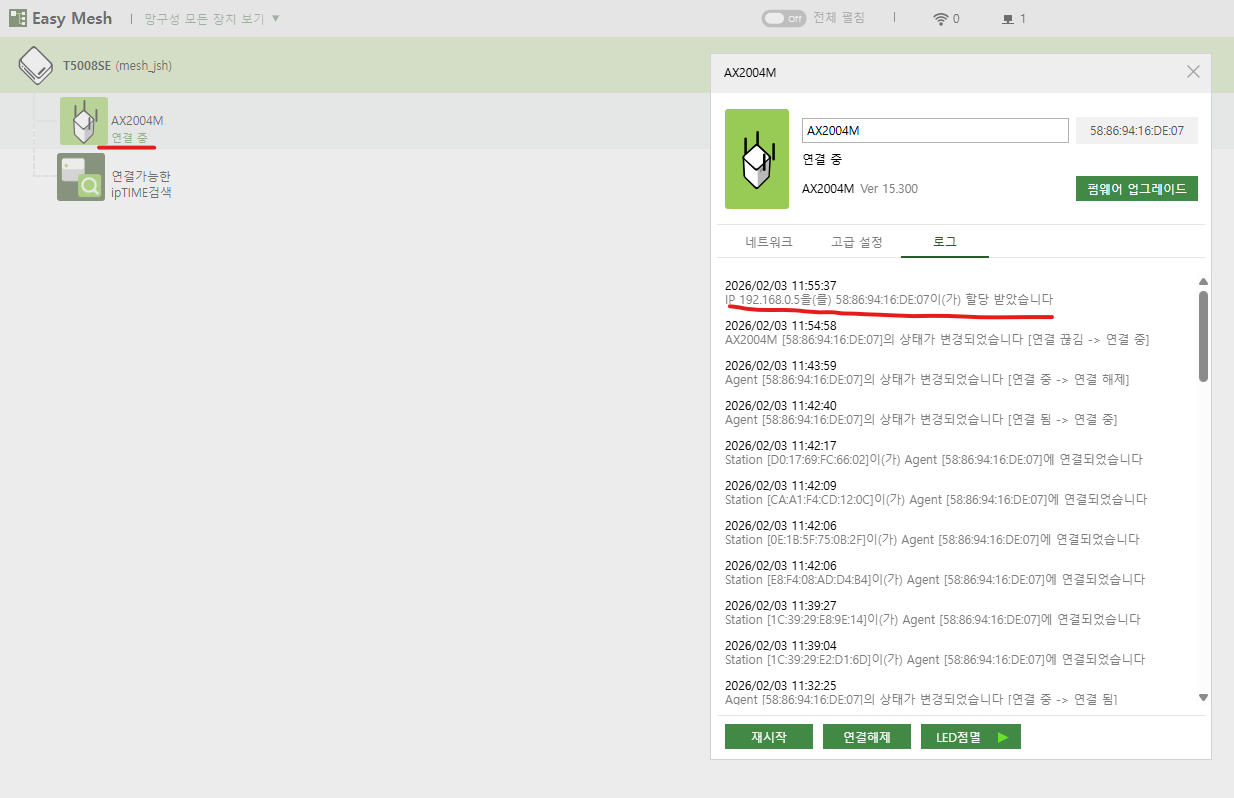Click log entry 연결 끊김 -> 연결 중
1234x798 pixels.
pos(937,340)
